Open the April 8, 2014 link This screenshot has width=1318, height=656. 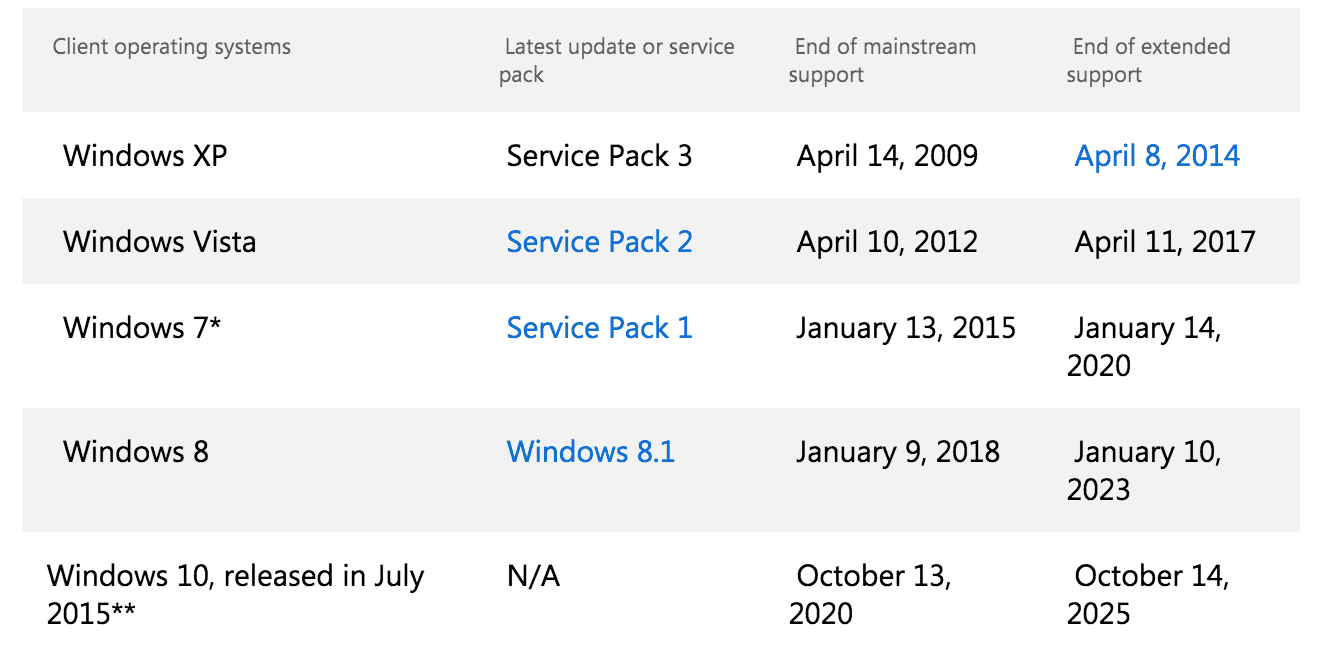(x=1157, y=156)
